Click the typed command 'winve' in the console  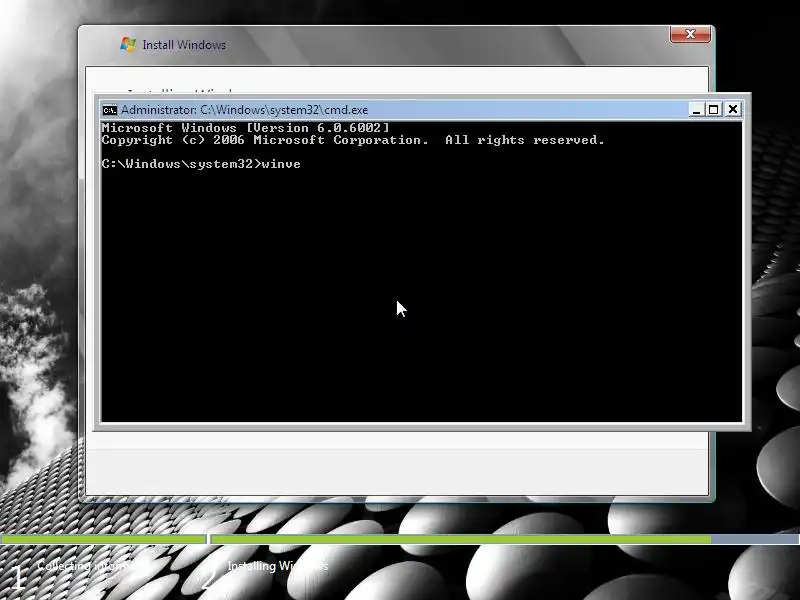coord(281,164)
